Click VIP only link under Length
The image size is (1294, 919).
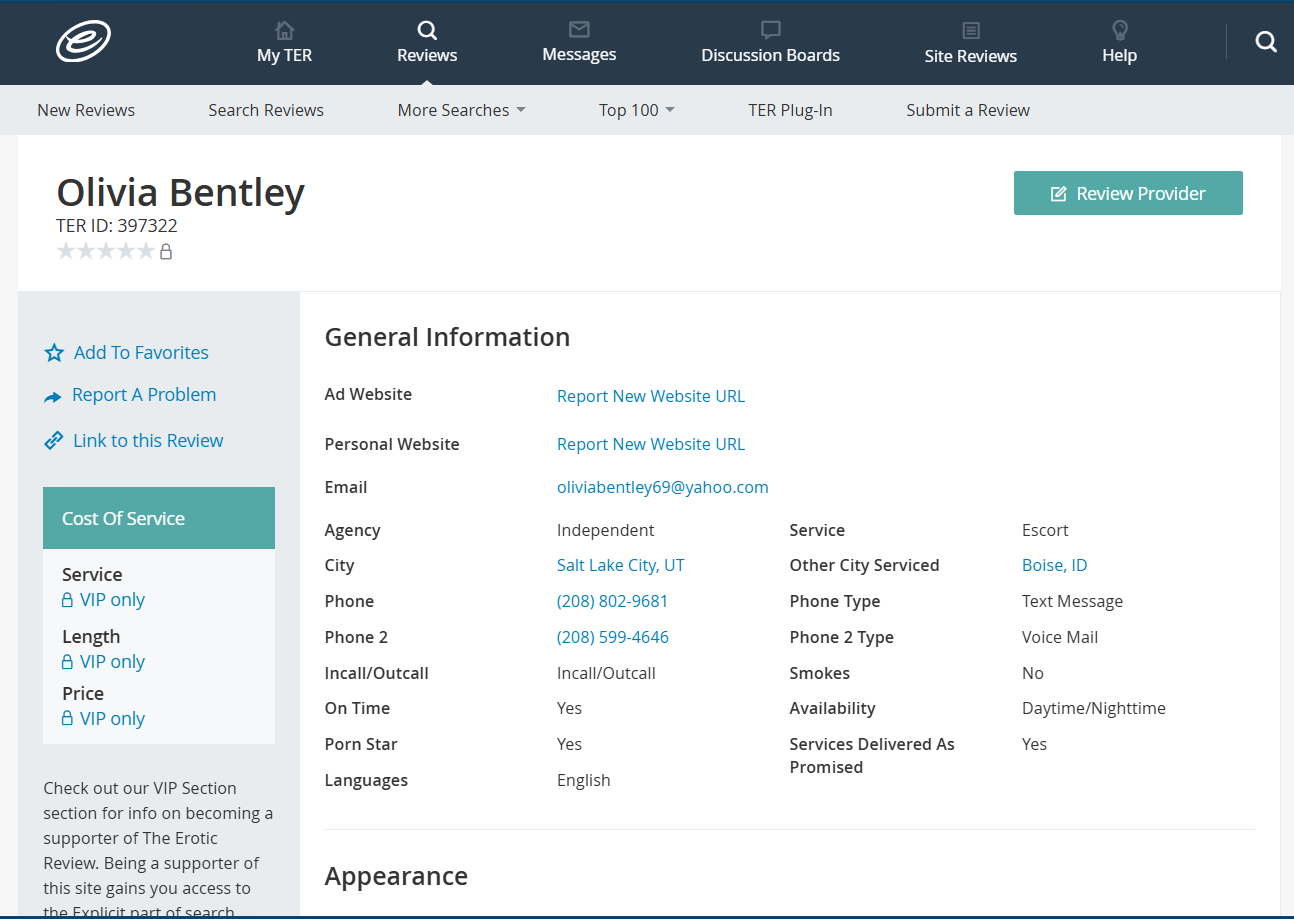[x=112, y=662]
